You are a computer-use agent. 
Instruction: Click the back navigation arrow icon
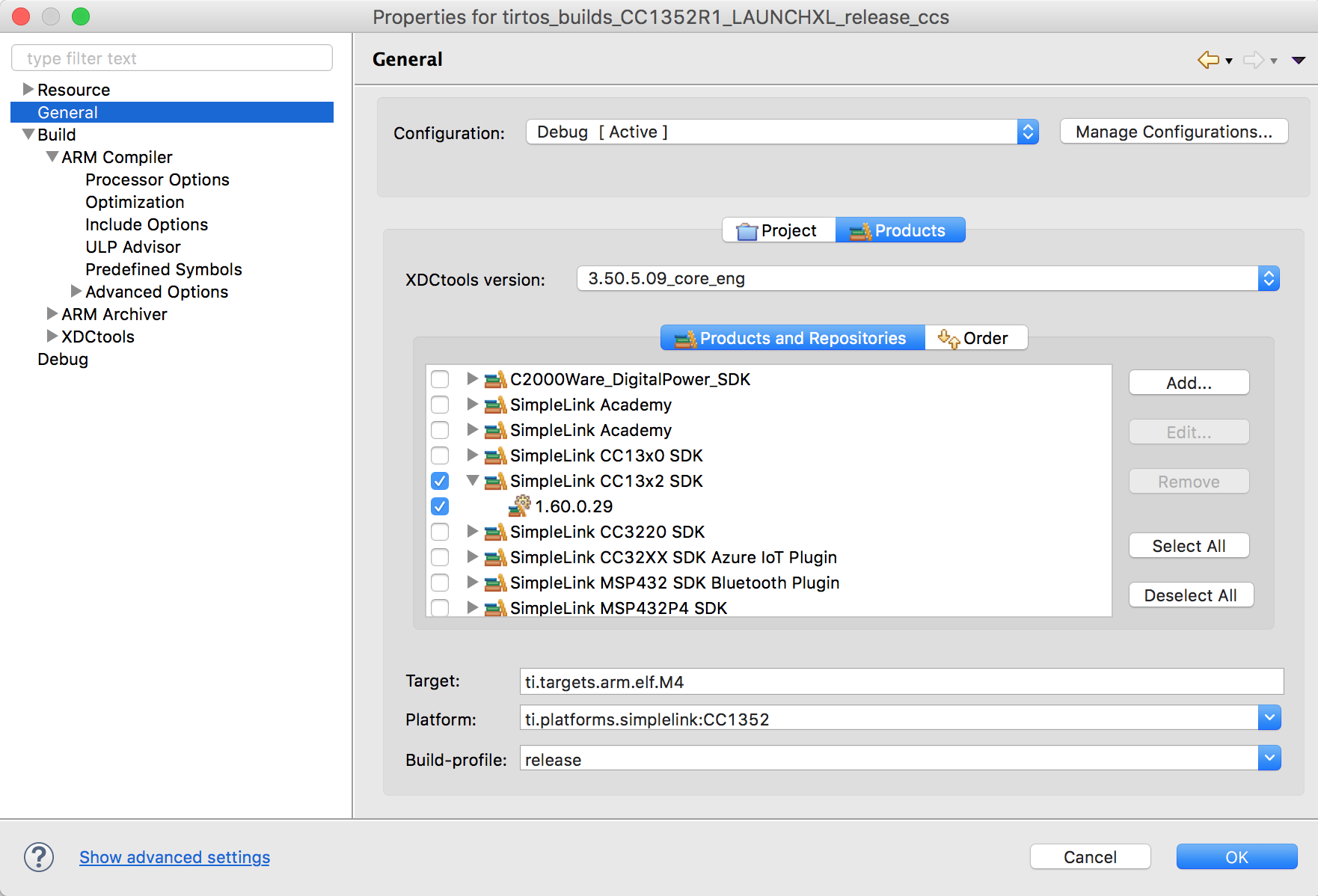1208,60
